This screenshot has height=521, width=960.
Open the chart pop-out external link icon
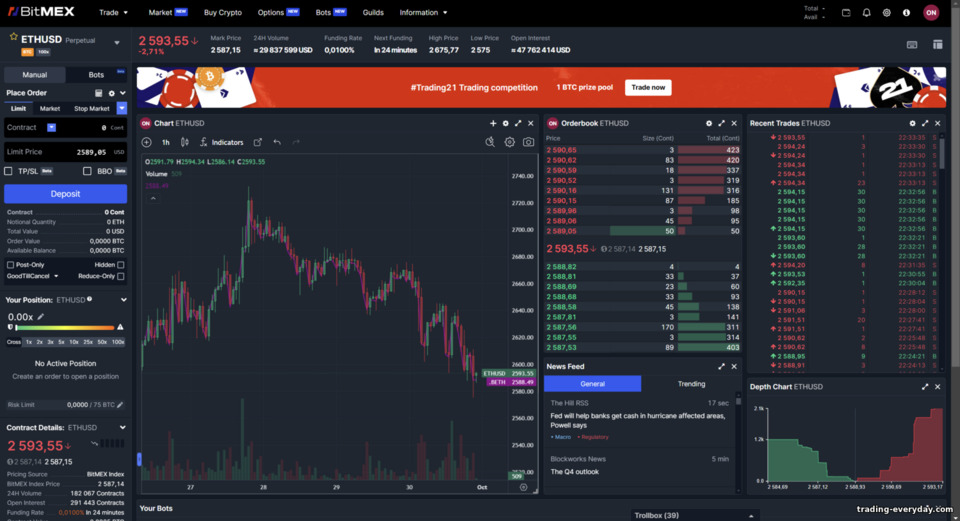point(258,142)
